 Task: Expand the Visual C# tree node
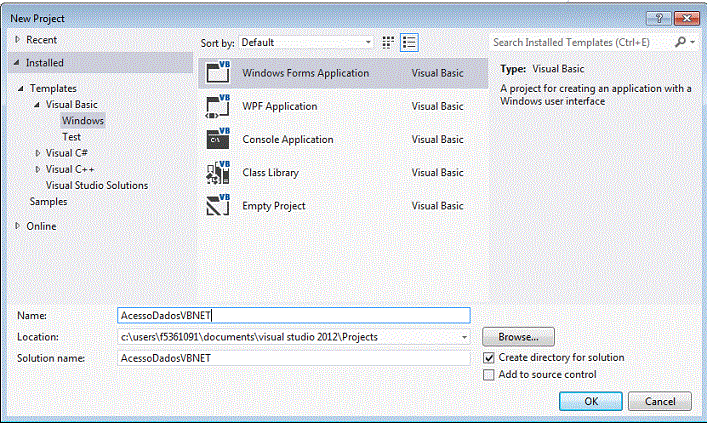37,153
